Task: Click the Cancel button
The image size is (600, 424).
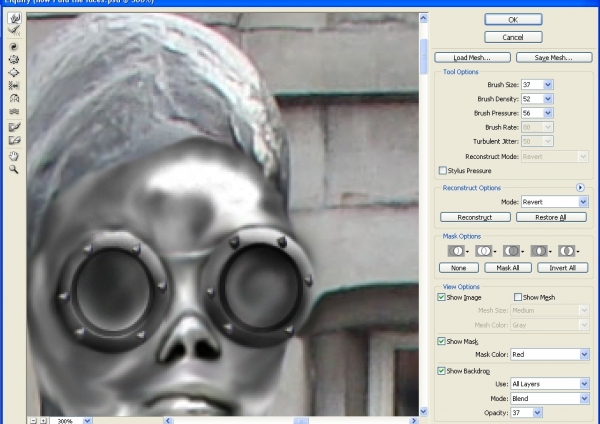Action: [x=513, y=37]
